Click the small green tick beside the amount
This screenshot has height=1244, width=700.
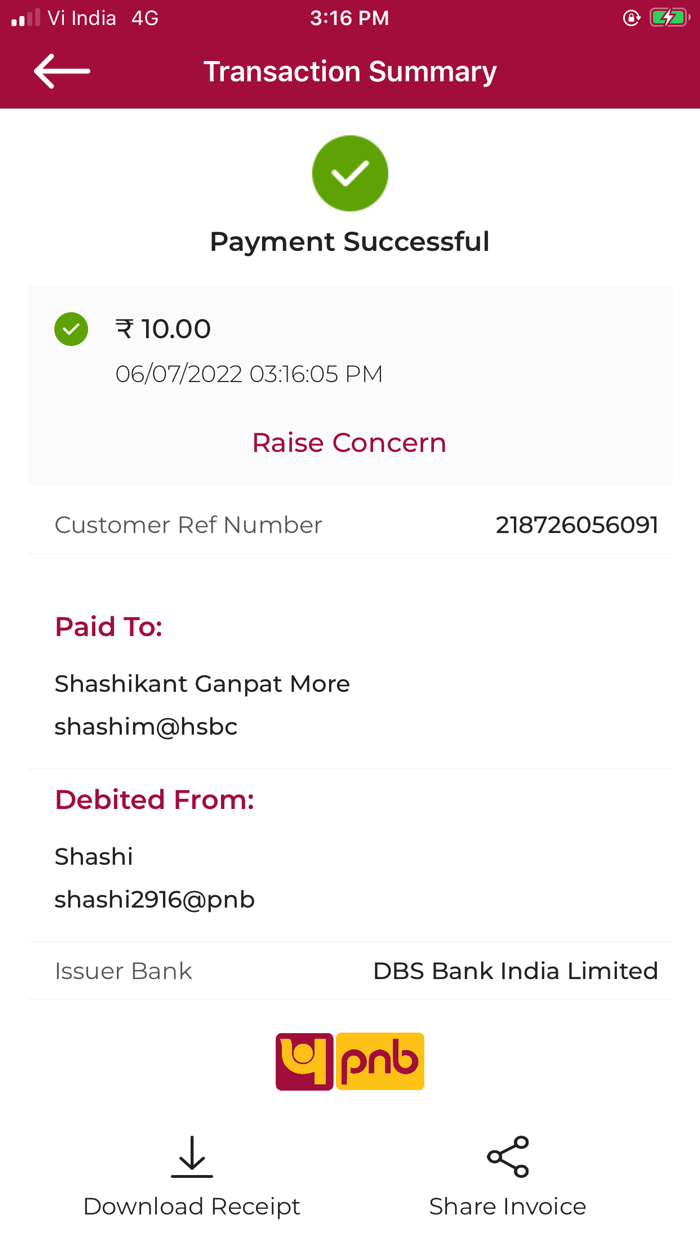[x=70, y=328]
